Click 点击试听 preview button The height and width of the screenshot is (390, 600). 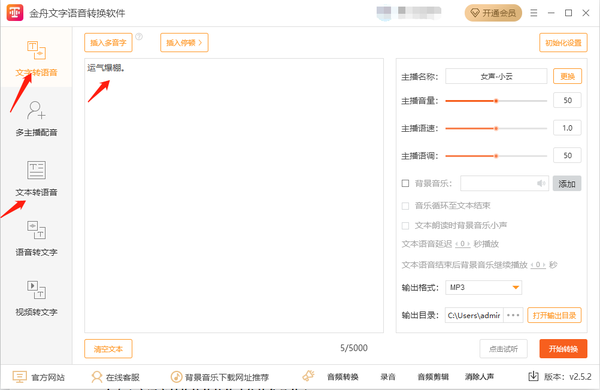click(504, 349)
